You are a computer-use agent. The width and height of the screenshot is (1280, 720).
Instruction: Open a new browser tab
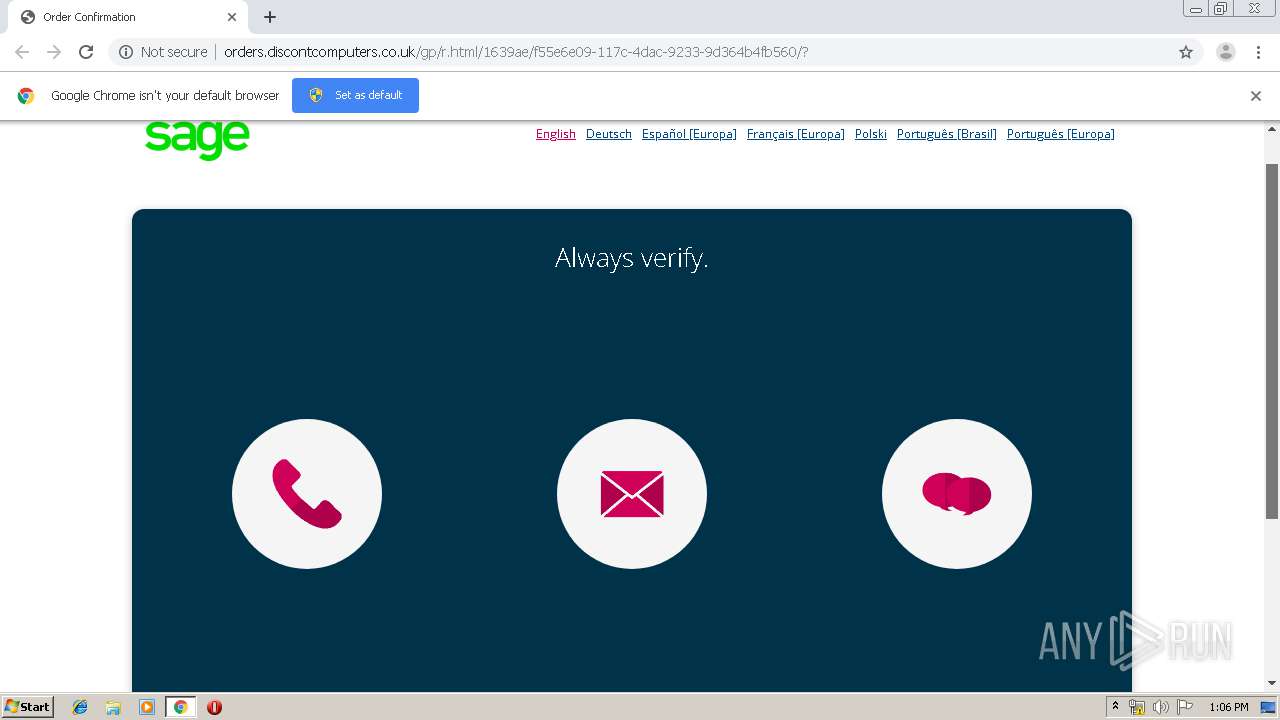270,17
